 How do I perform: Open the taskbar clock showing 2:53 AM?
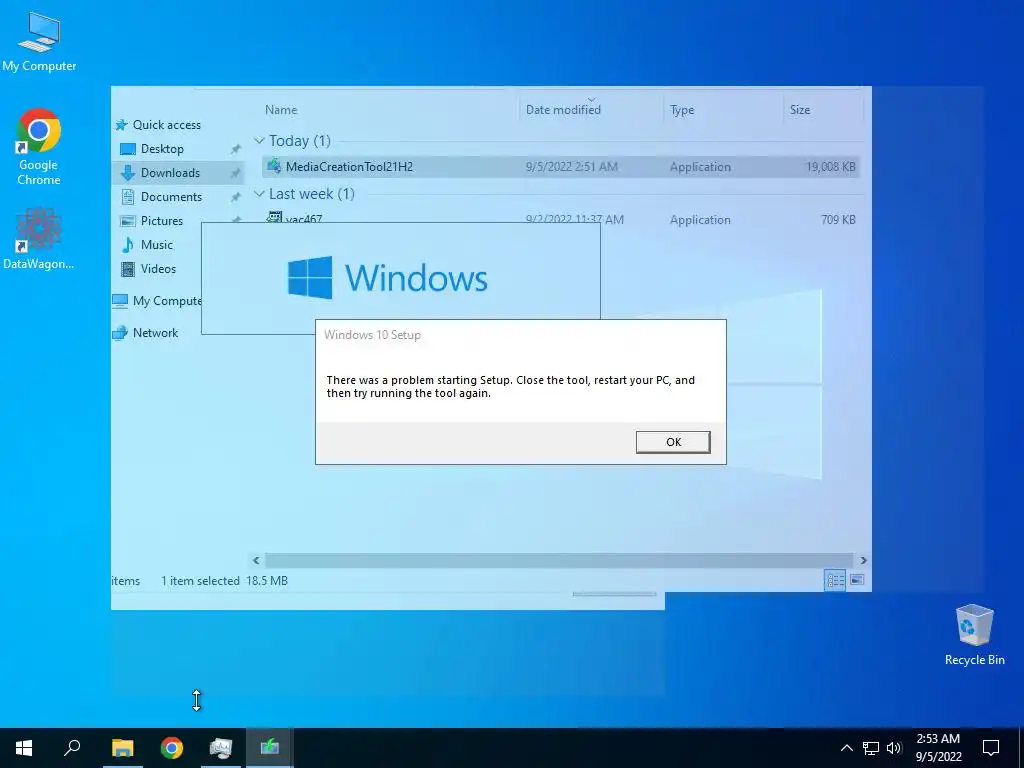(938, 748)
